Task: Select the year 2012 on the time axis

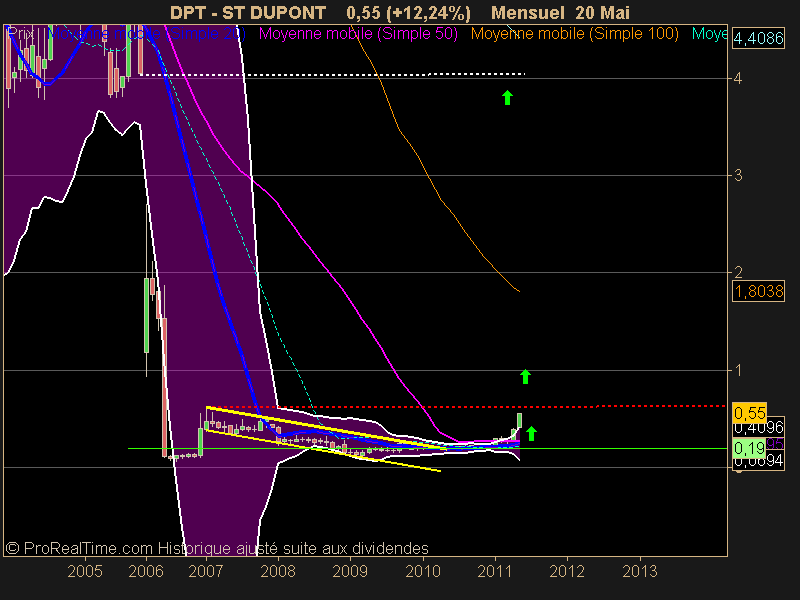Action: pos(567,571)
